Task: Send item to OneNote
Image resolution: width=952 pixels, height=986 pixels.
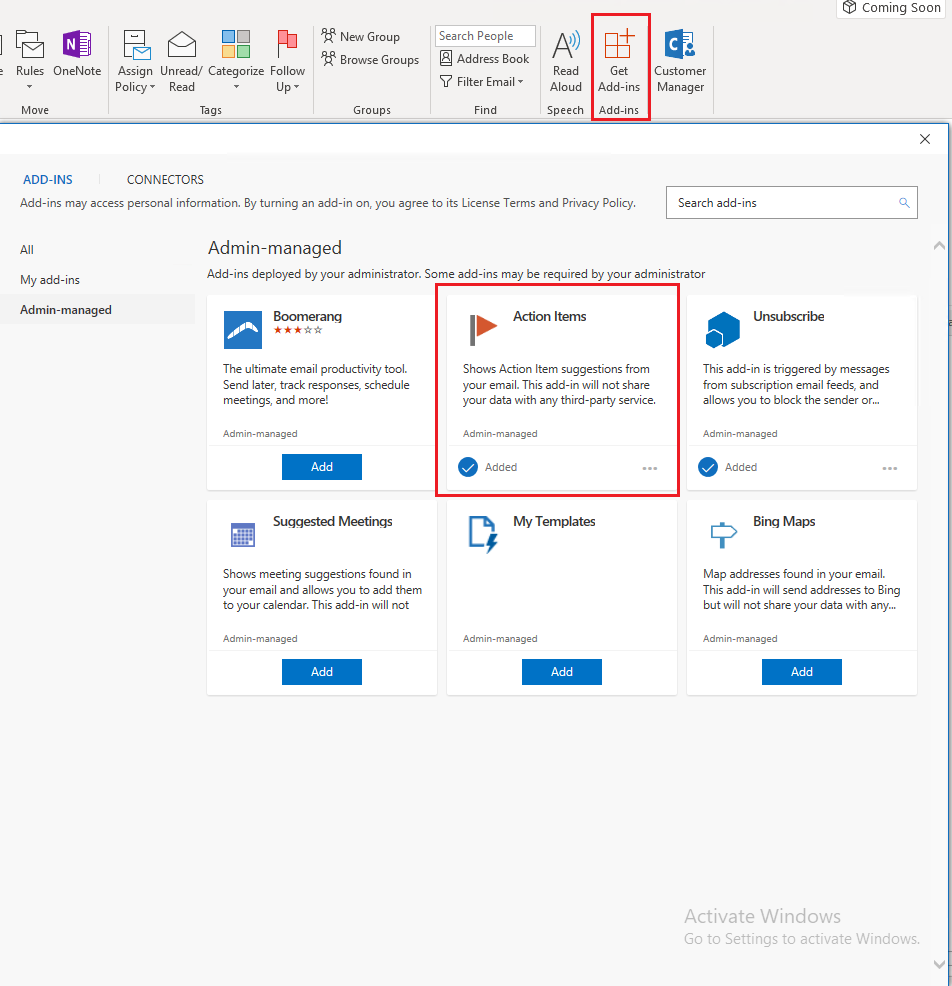Action: (x=77, y=54)
